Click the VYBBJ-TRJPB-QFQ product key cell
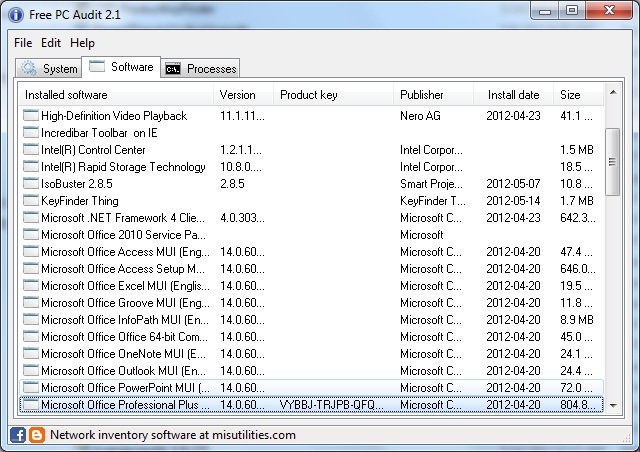This screenshot has width=640, height=452. pos(331,405)
